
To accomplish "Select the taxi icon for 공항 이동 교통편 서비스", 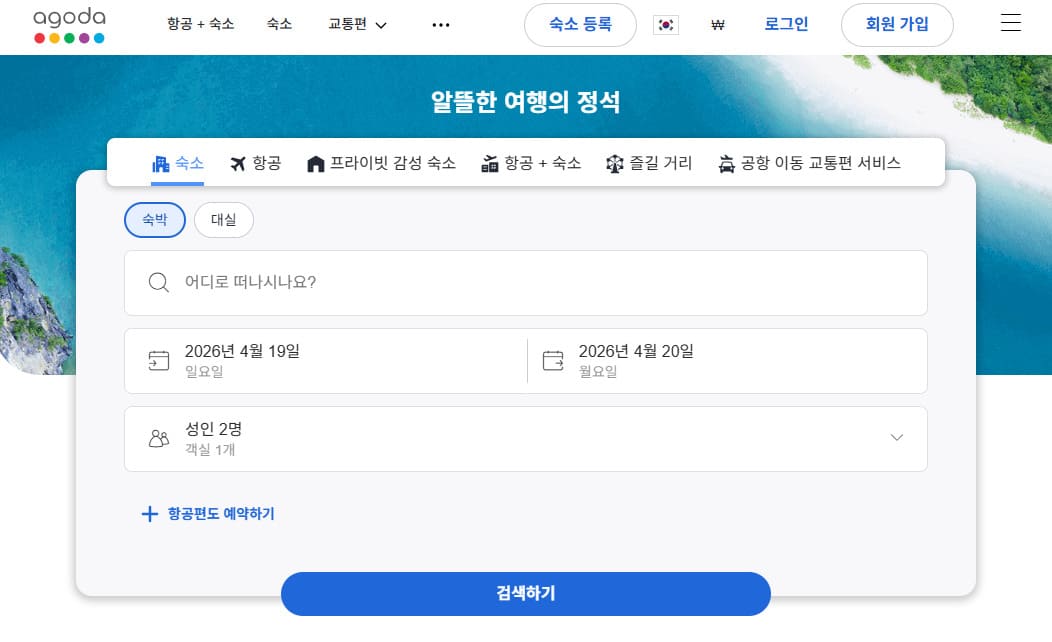I will tap(728, 164).
